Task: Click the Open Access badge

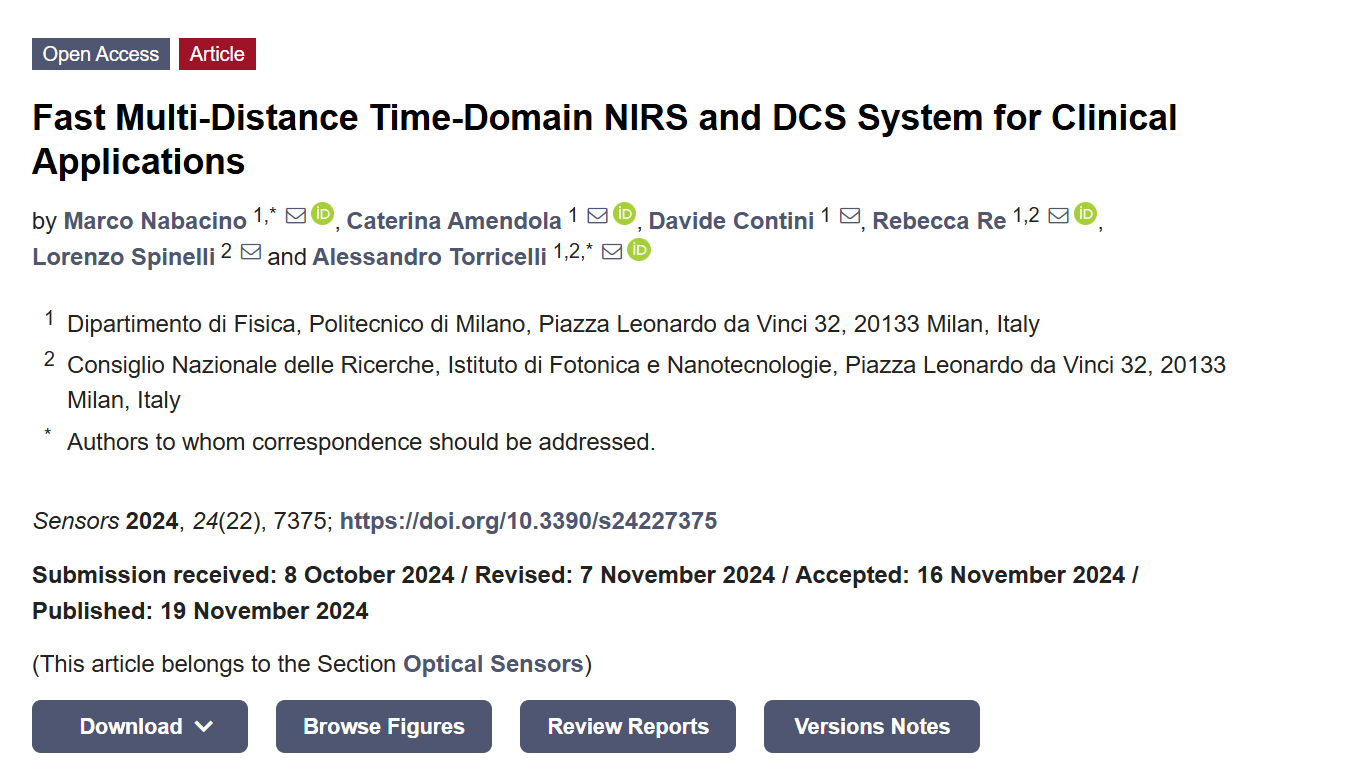Action: coord(101,54)
